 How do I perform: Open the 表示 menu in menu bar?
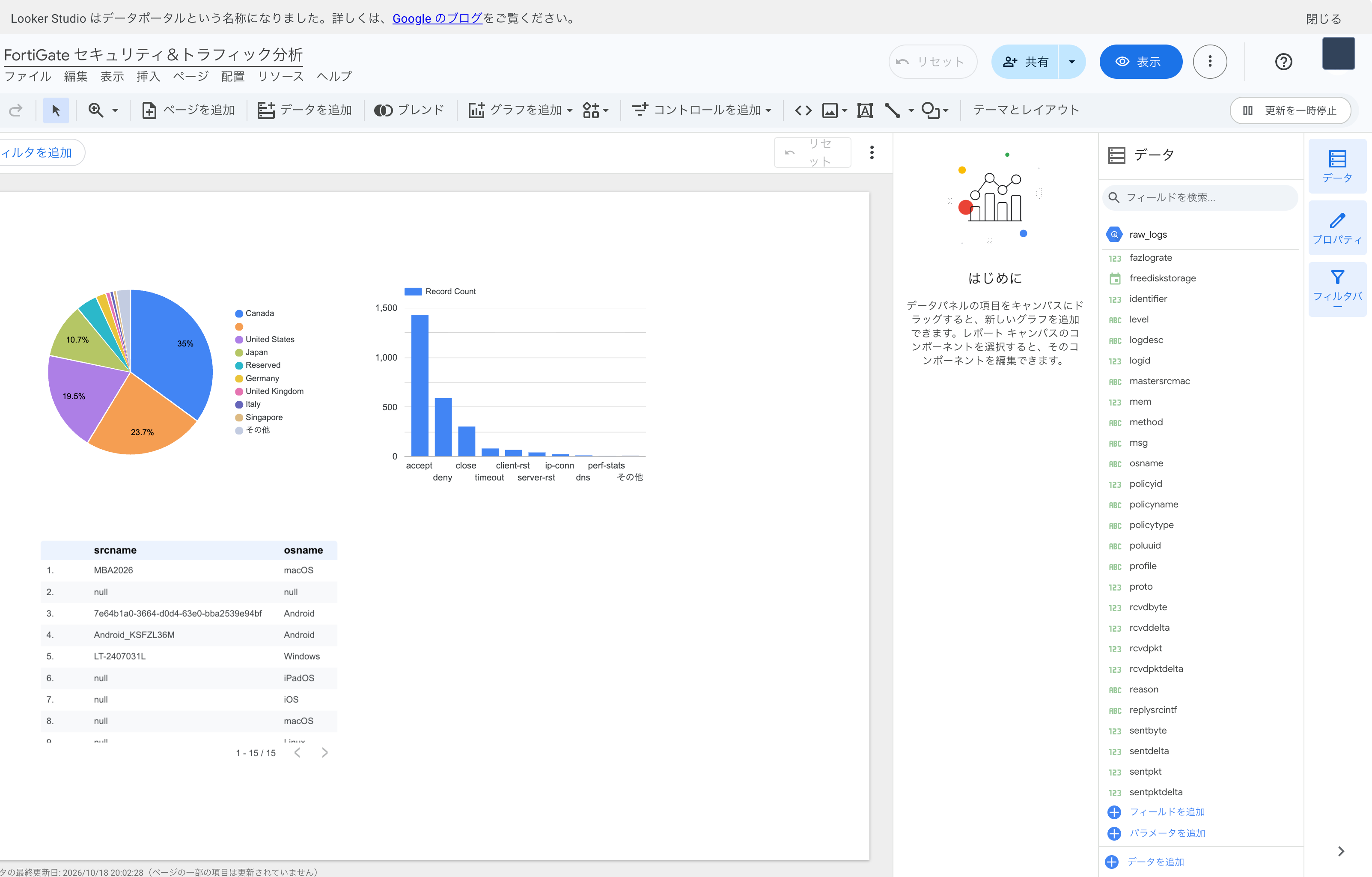click(112, 76)
